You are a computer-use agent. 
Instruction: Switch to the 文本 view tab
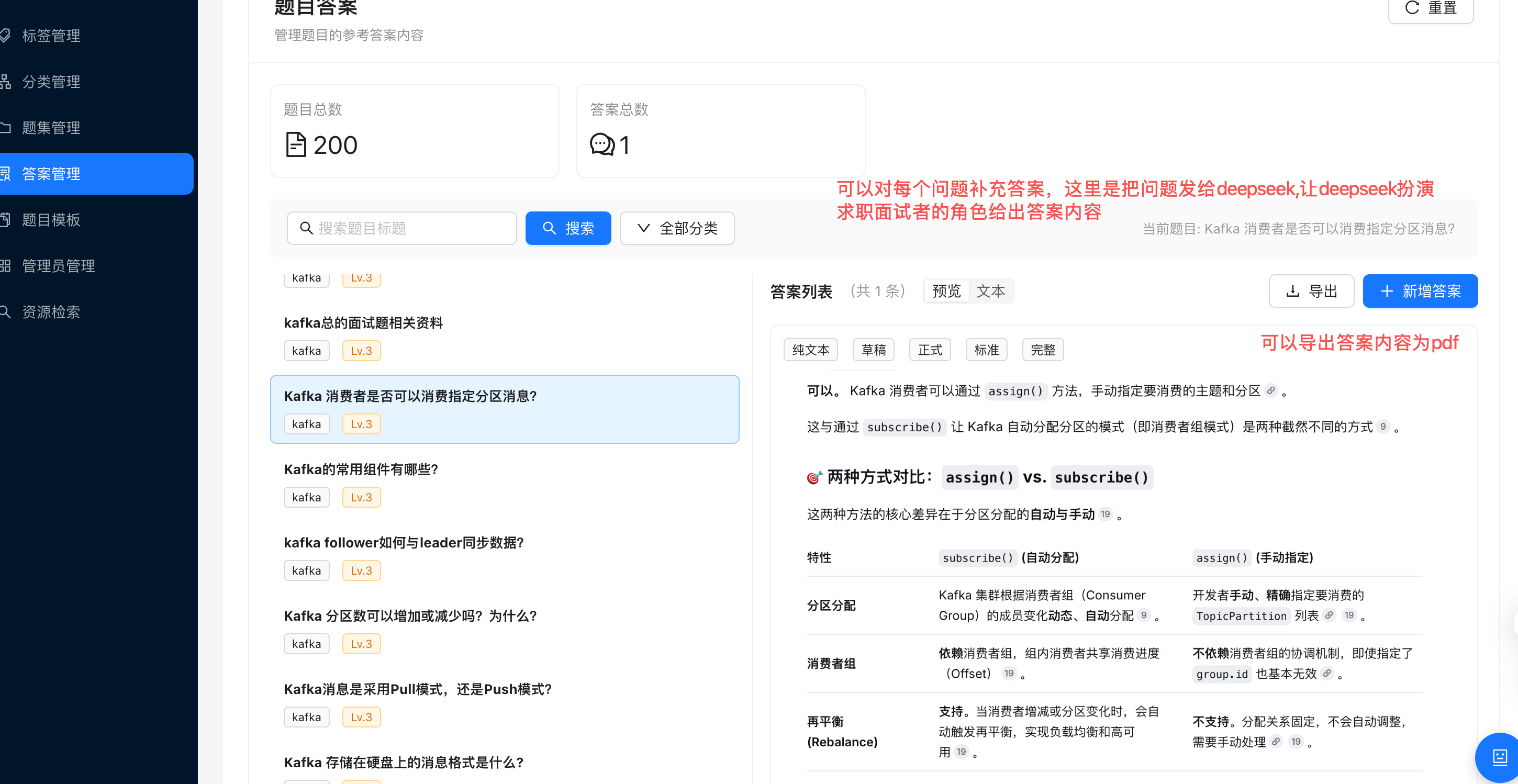coord(990,291)
